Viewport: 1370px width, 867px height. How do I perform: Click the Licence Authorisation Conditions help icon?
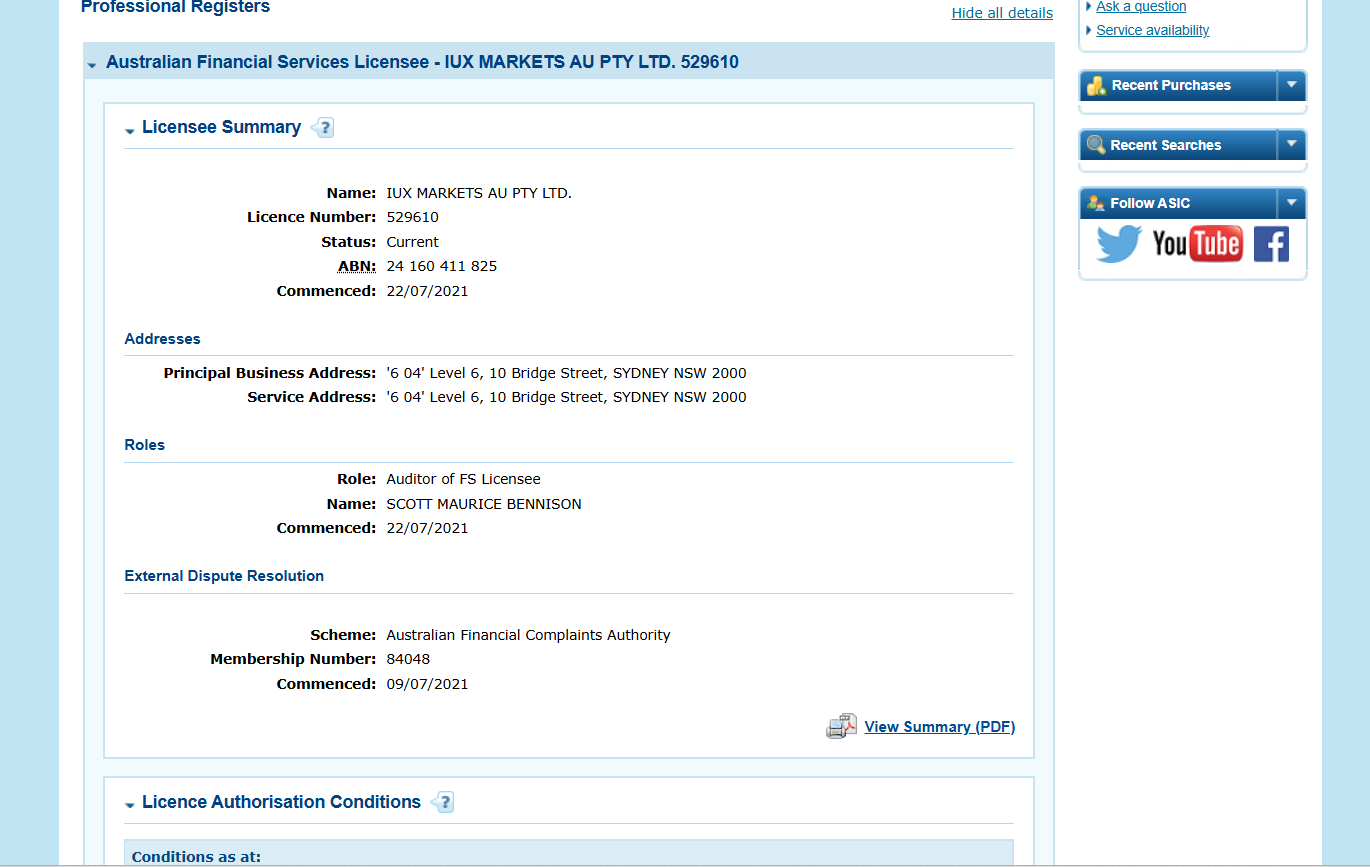tap(442, 802)
